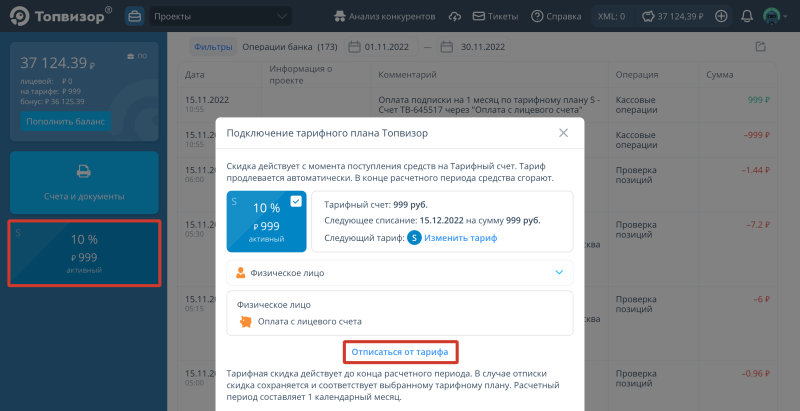
Task: Click the plus icon to add funds
Action: click(721, 17)
